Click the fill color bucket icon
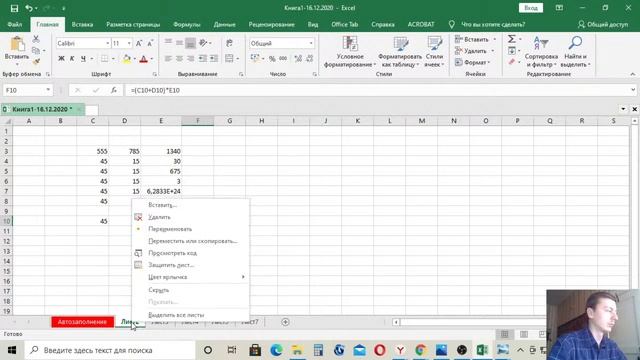Image resolution: width=640 pixels, height=360 pixels. click(127, 59)
